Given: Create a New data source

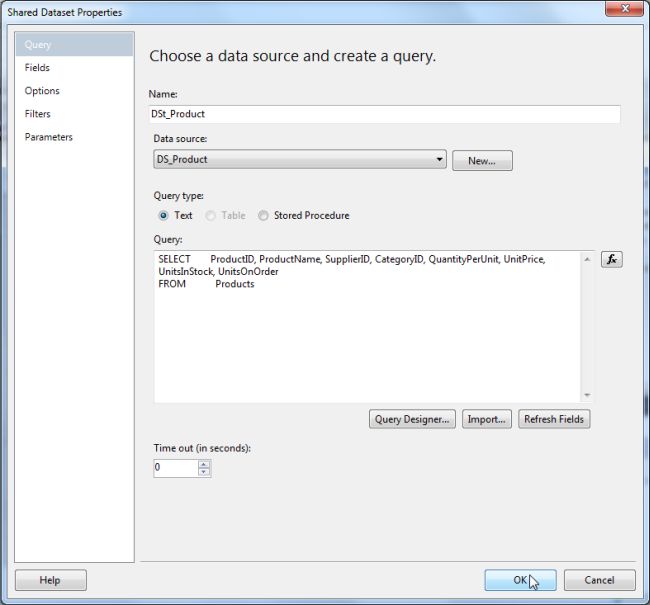Looking at the screenshot, I should click(x=482, y=160).
